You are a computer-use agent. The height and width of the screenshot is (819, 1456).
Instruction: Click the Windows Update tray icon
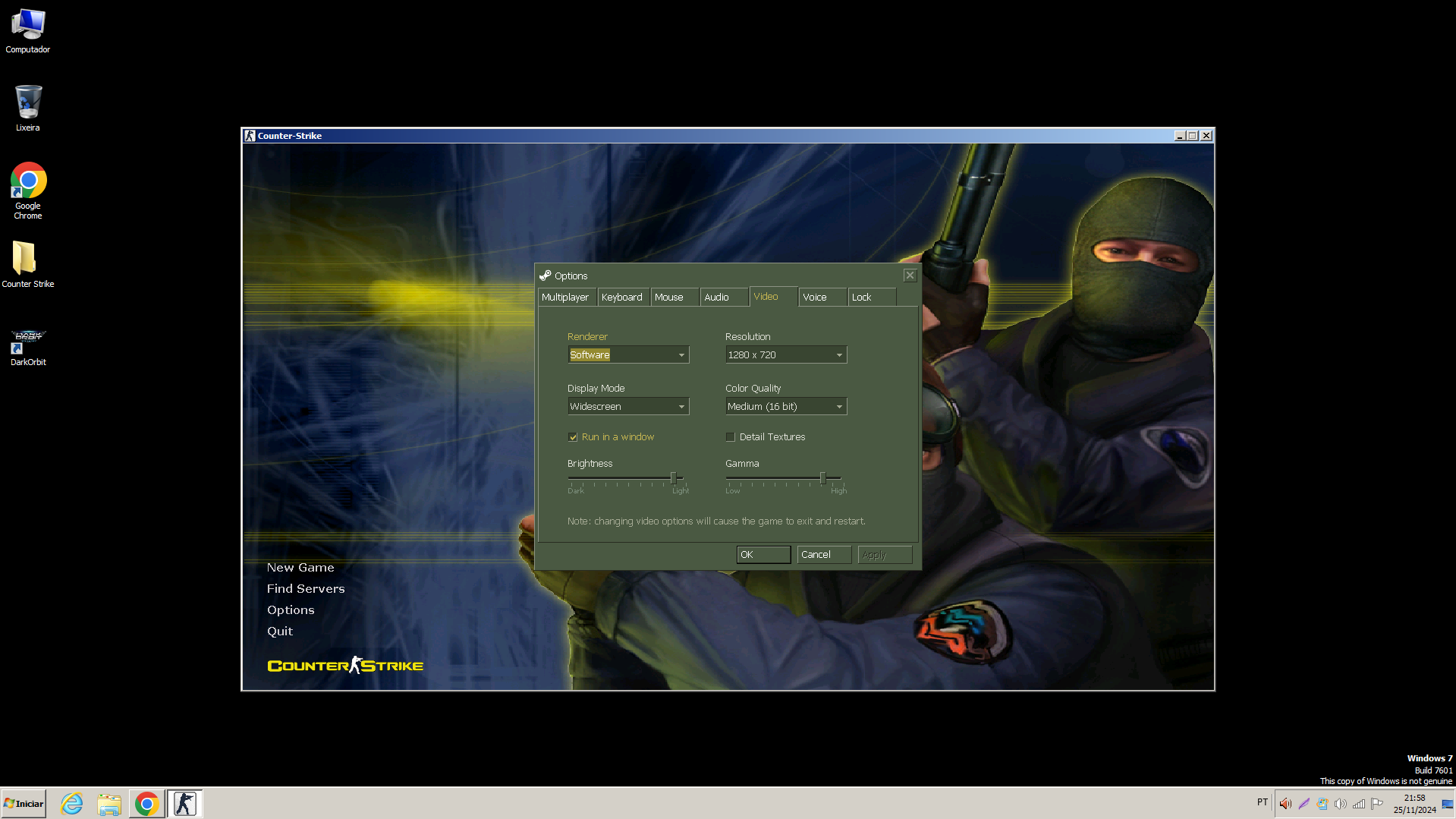pyautogui.click(x=1322, y=804)
